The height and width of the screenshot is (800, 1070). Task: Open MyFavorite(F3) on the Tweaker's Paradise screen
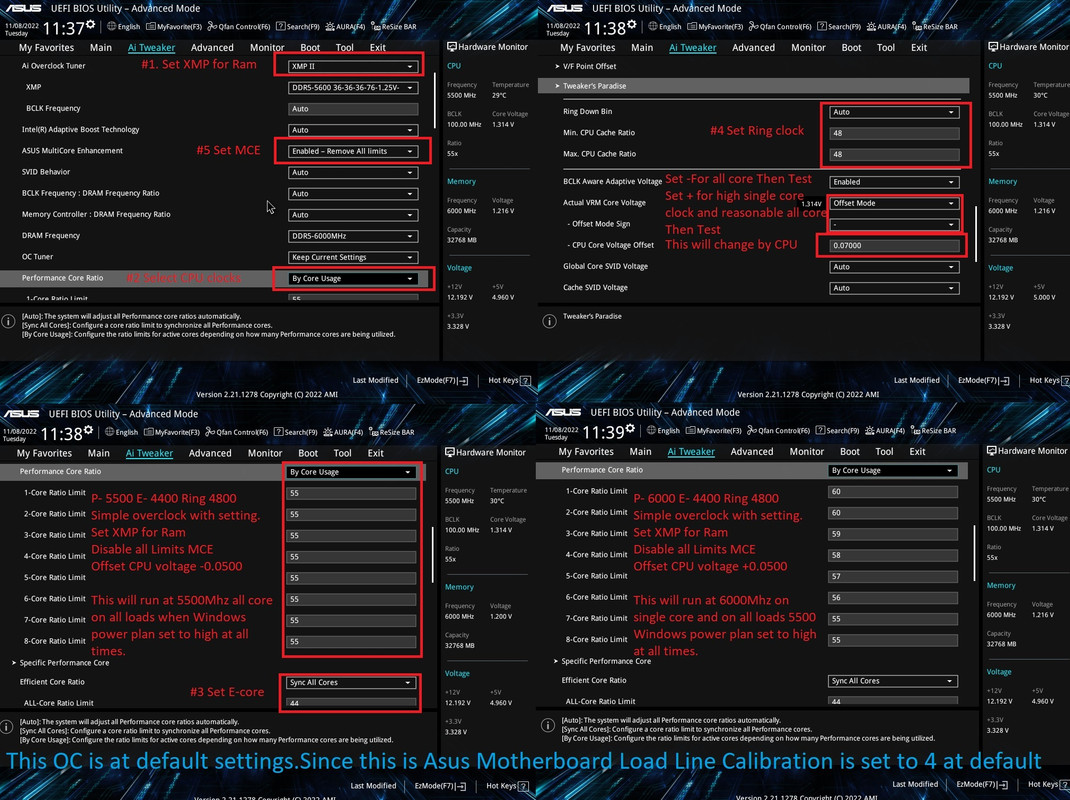coord(715,27)
